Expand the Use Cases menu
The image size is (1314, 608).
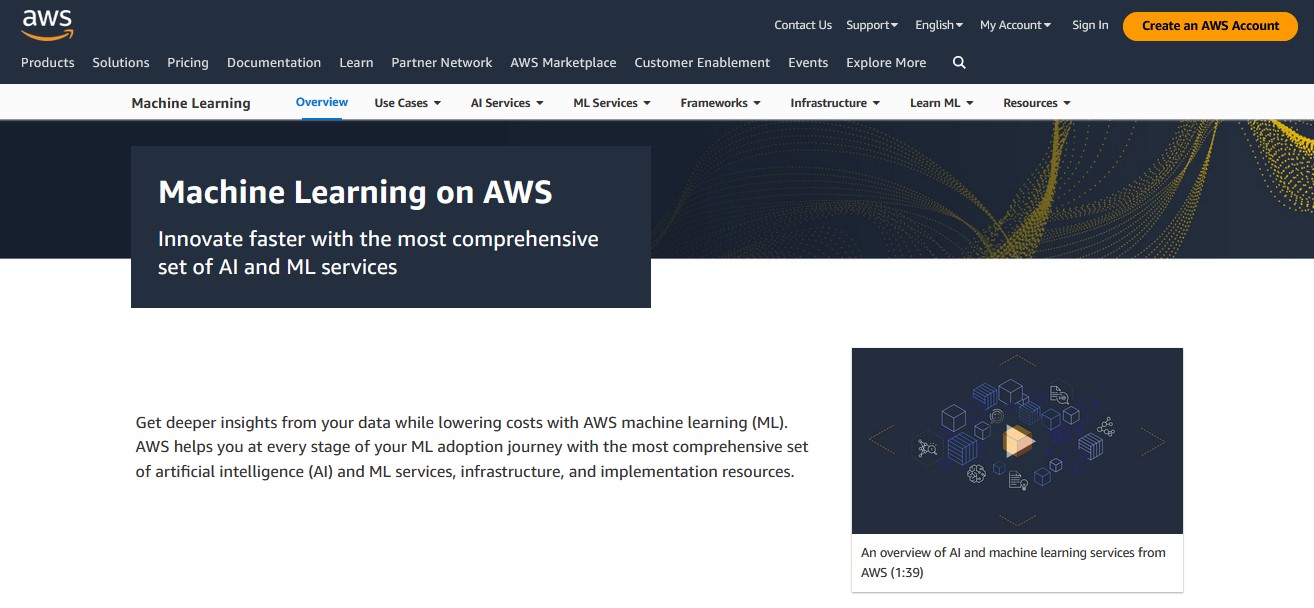(x=406, y=102)
